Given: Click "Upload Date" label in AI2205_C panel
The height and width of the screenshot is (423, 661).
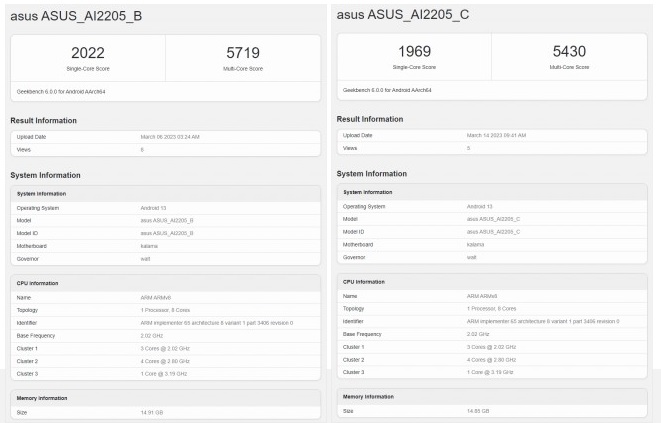Looking at the screenshot, I should 357,135.
